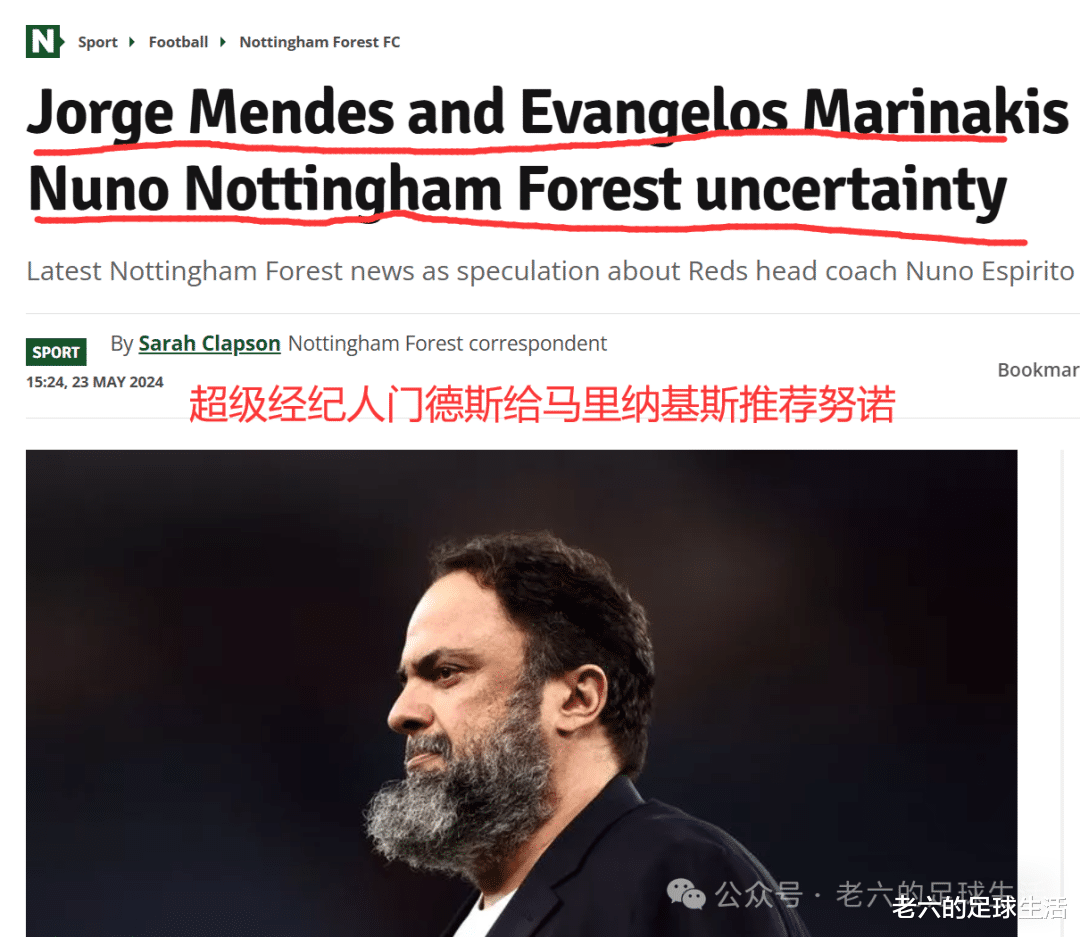Open the bearded man article photo
Screen dimensions: 1080x937
[521, 692]
